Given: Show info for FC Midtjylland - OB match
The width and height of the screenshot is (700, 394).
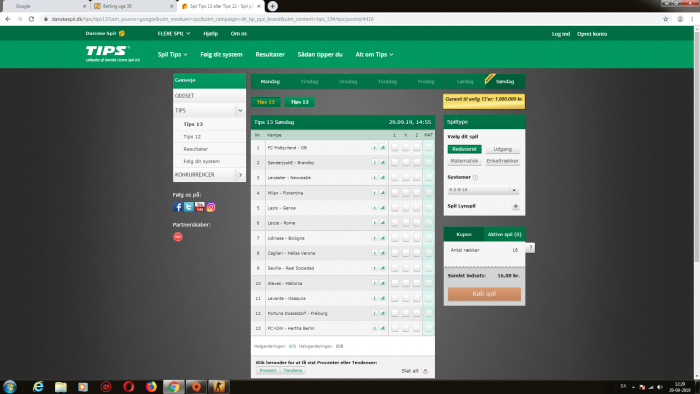Looking at the screenshot, I should click(374, 148).
